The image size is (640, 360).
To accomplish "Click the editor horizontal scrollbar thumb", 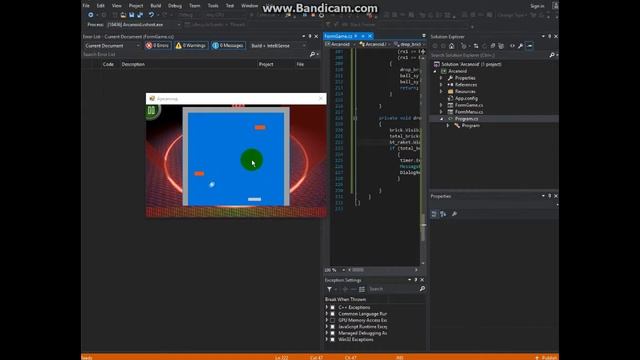I will coord(358,270).
